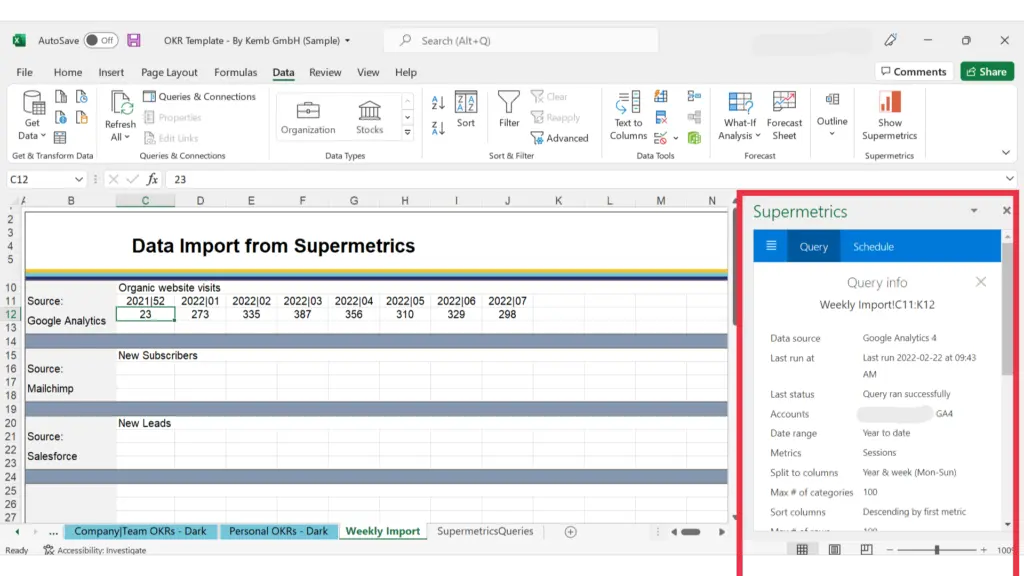Click the Flash Fill icon

661,97
